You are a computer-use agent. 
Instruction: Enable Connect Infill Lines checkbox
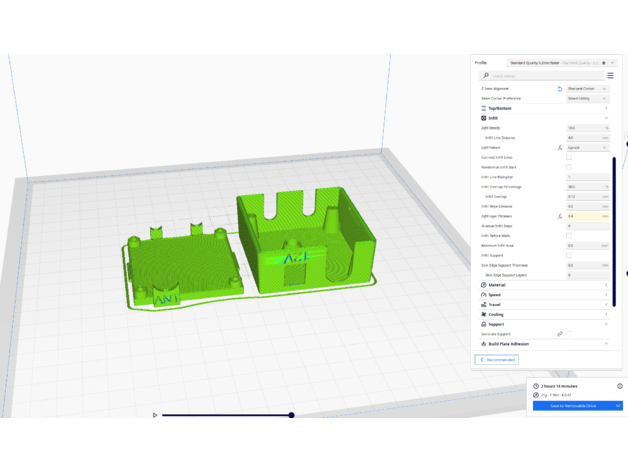(x=569, y=157)
